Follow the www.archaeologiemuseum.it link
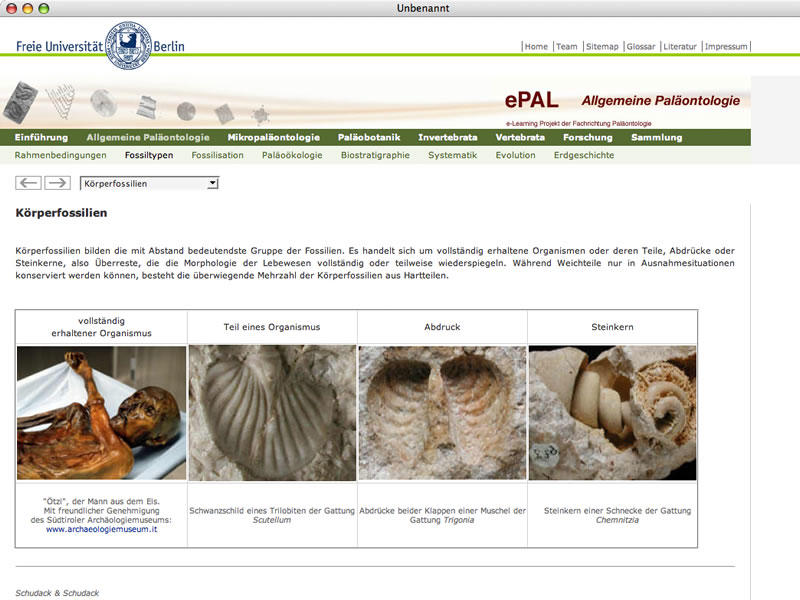Image resolution: width=800 pixels, height=600 pixels. [102, 530]
